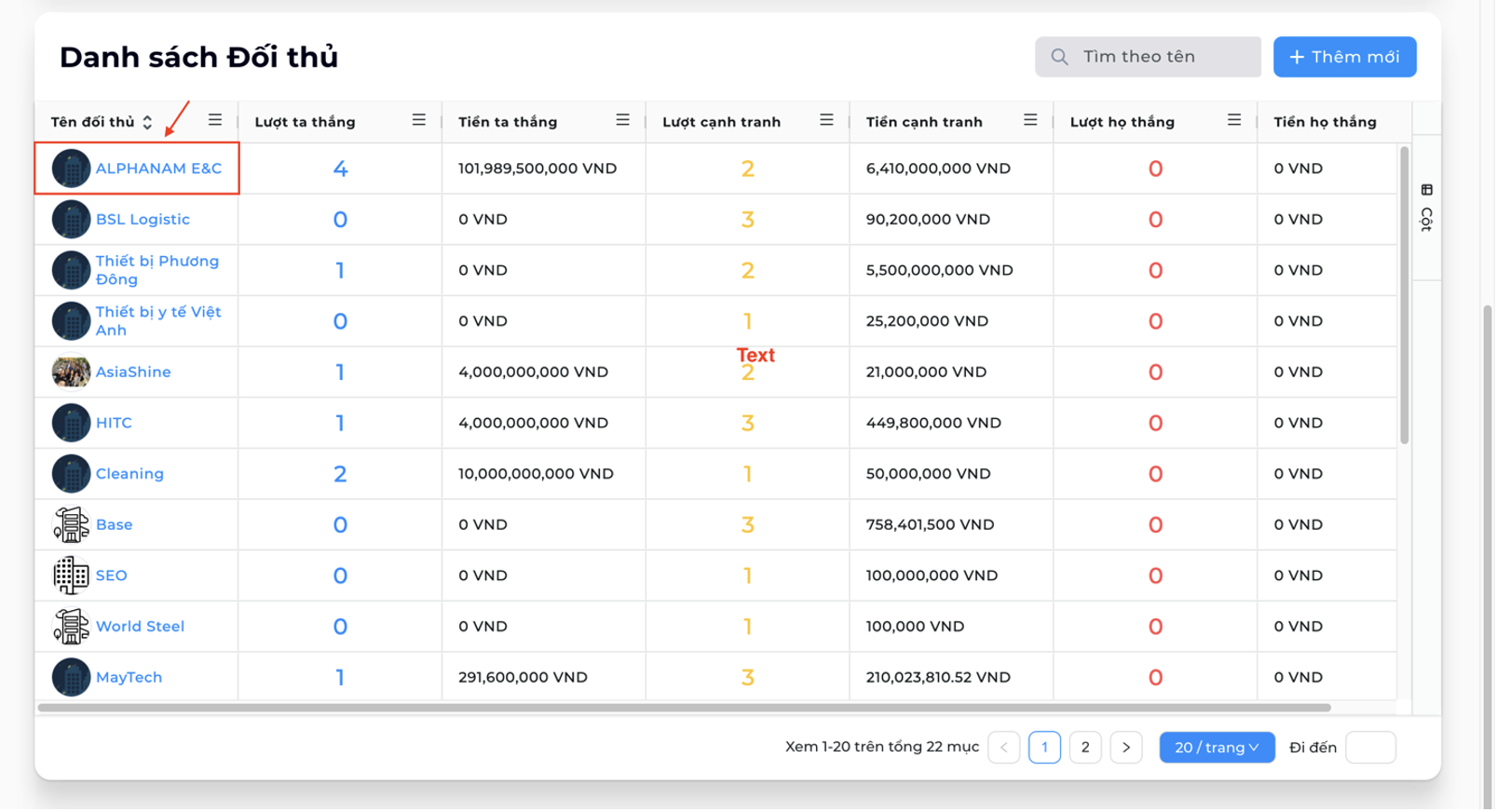Go to next page arrow
This screenshot has height=812, width=1496.
[1126, 748]
